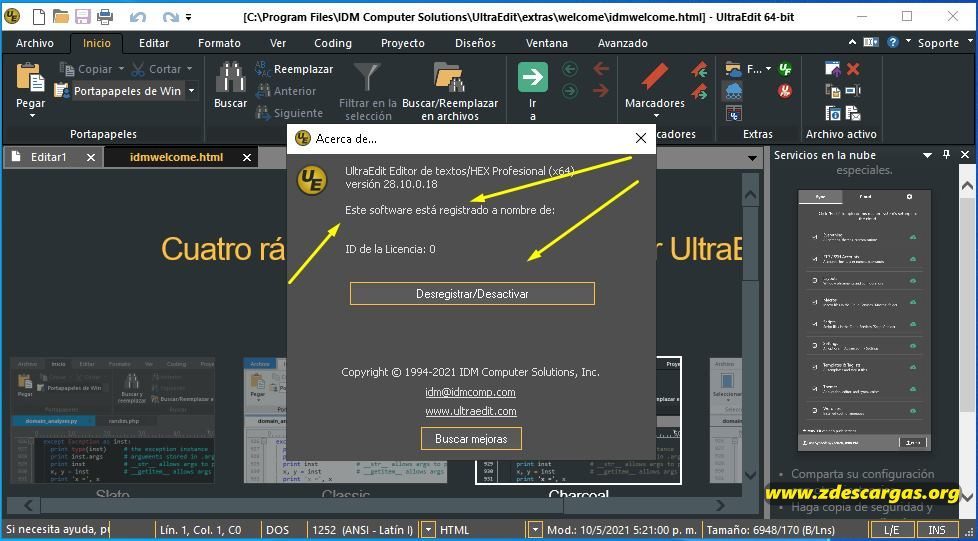Toggle the L/E read/write status button
The image size is (978, 541).
(891, 530)
